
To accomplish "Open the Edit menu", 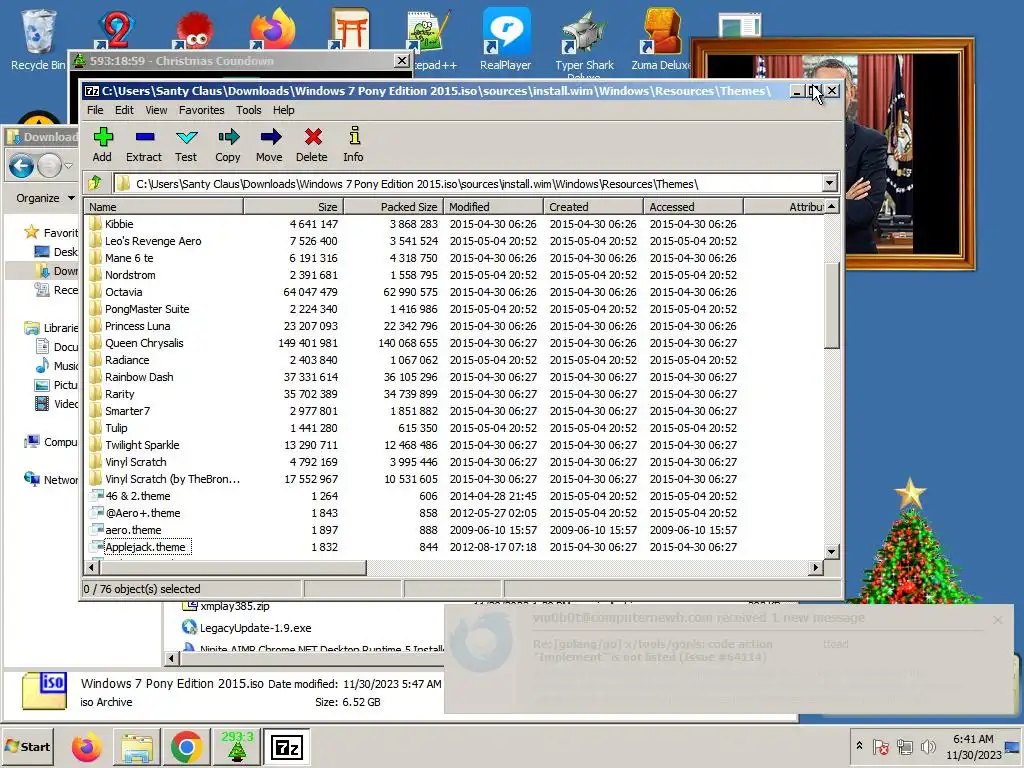I will [x=124, y=110].
